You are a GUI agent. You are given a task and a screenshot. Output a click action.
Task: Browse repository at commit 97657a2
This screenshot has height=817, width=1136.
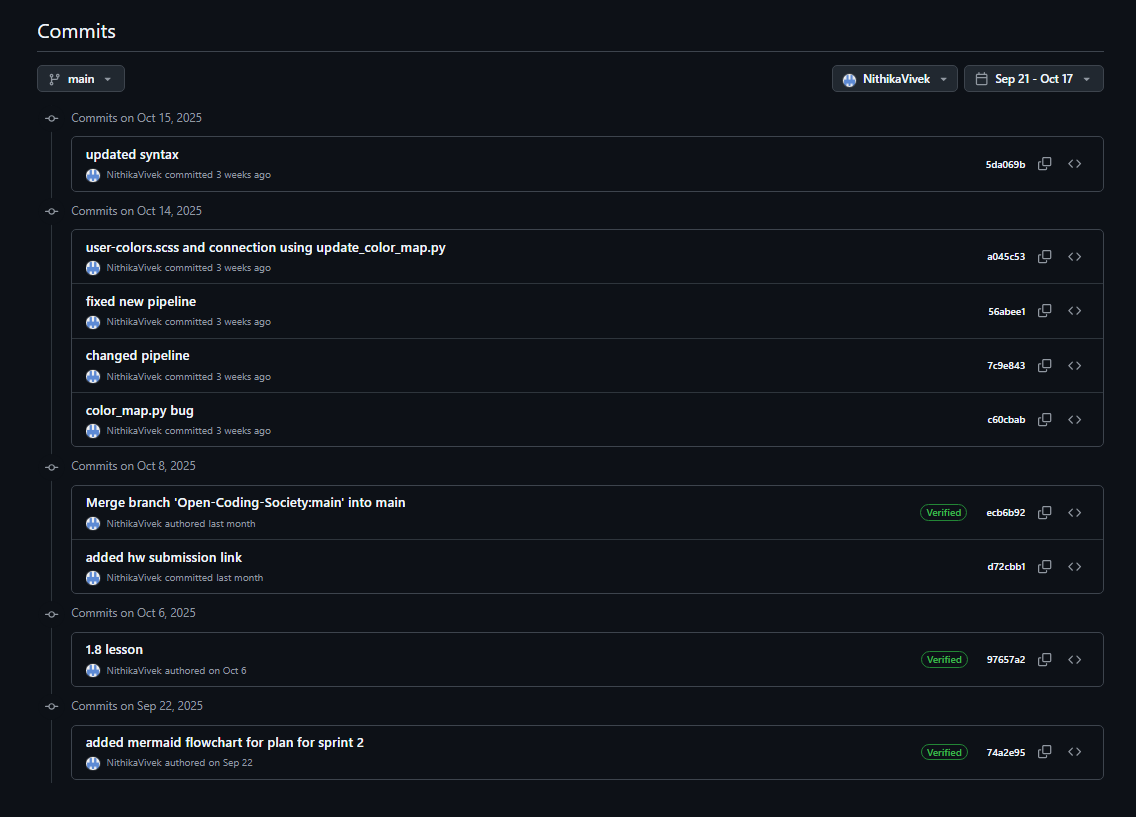tap(1074, 659)
